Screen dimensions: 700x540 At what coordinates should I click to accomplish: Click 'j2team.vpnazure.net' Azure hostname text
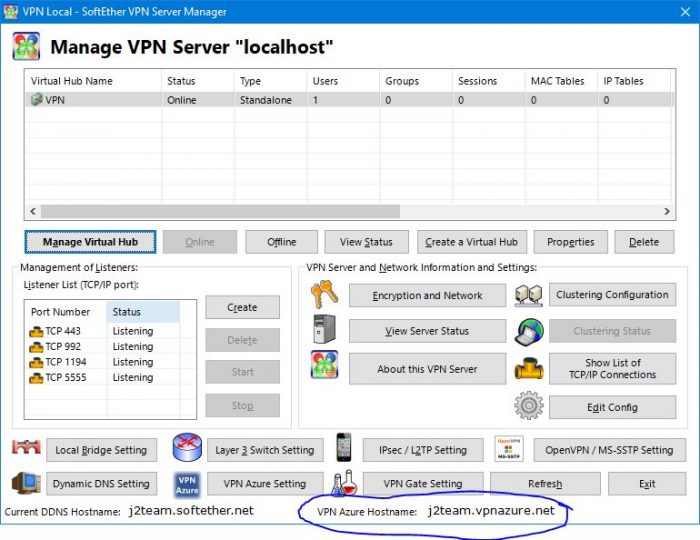click(x=491, y=511)
